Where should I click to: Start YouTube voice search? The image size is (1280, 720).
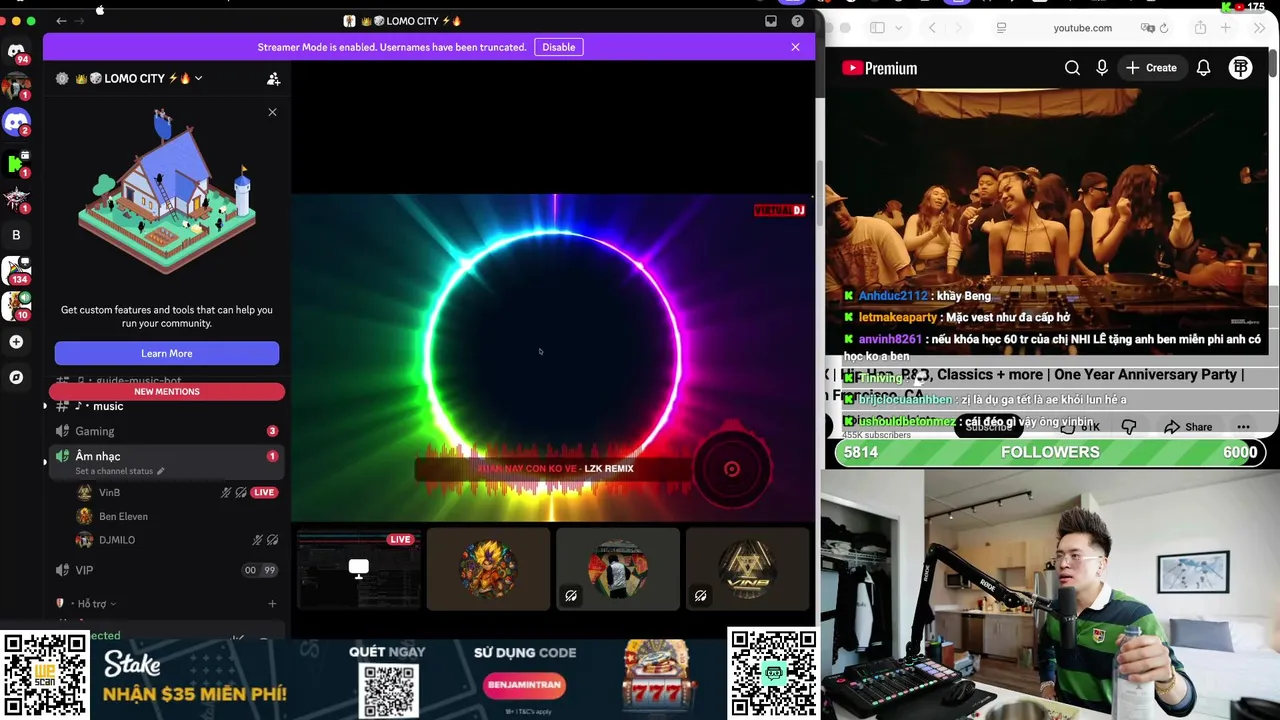(1102, 68)
